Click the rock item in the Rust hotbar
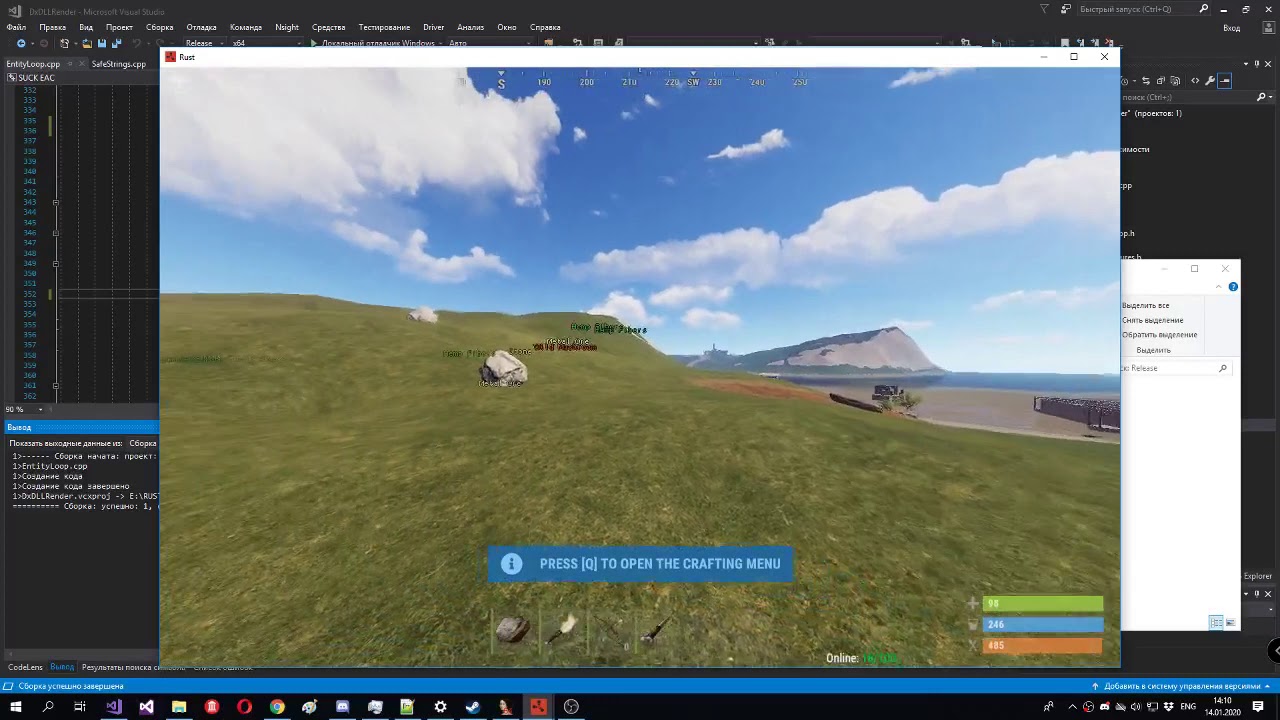 (513, 629)
